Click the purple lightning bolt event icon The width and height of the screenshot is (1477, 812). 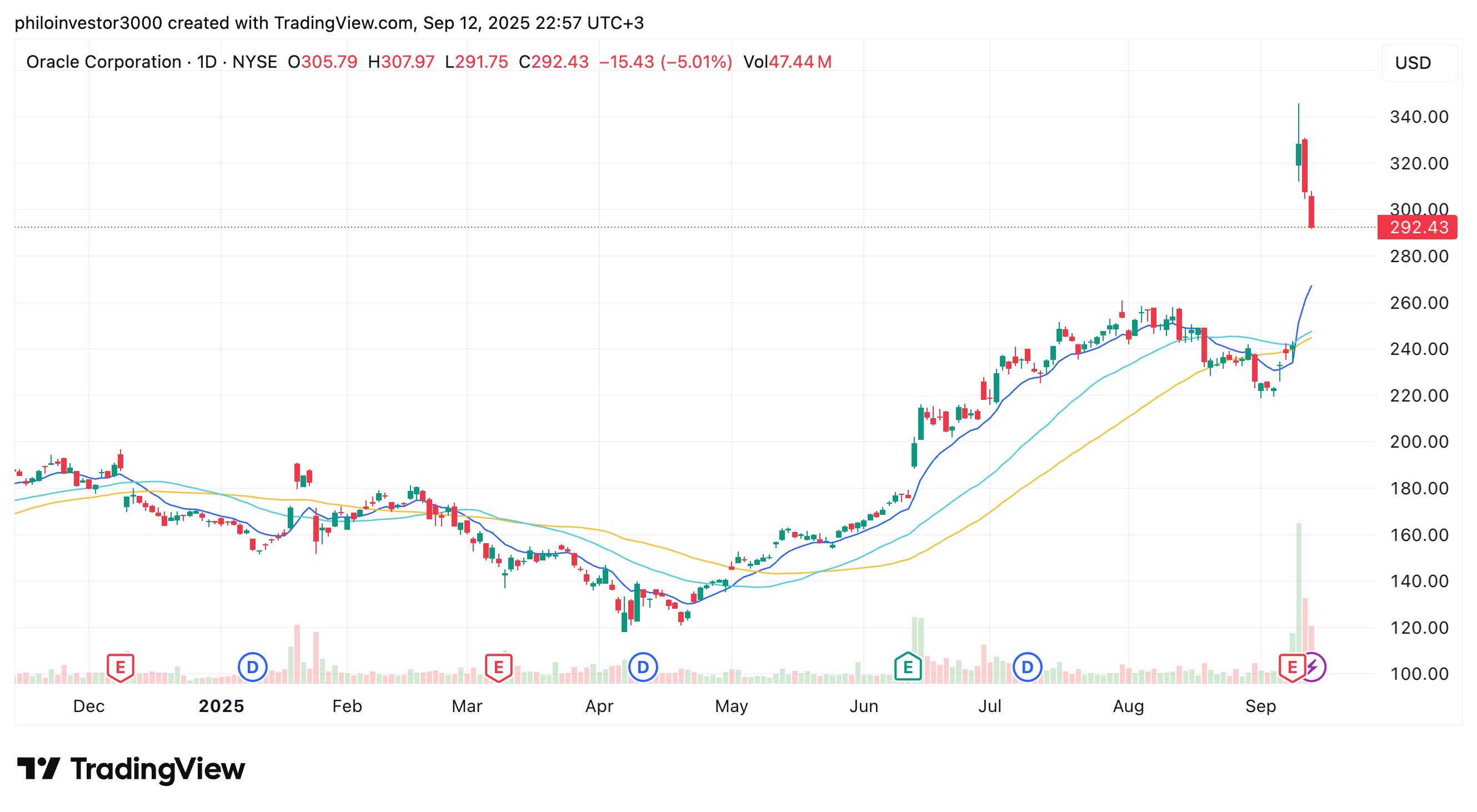coord(1313,667)
